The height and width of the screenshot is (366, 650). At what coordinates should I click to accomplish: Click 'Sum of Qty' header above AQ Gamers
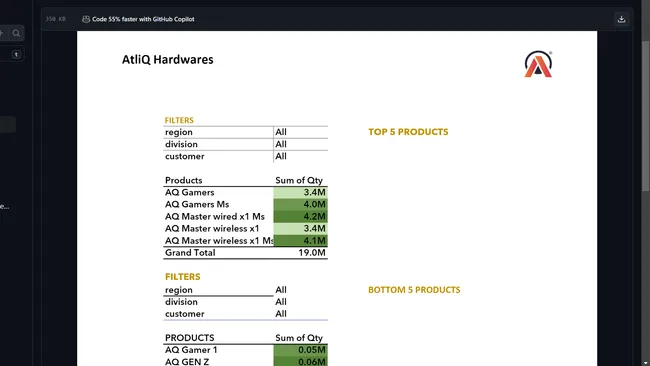coord(299,180)
